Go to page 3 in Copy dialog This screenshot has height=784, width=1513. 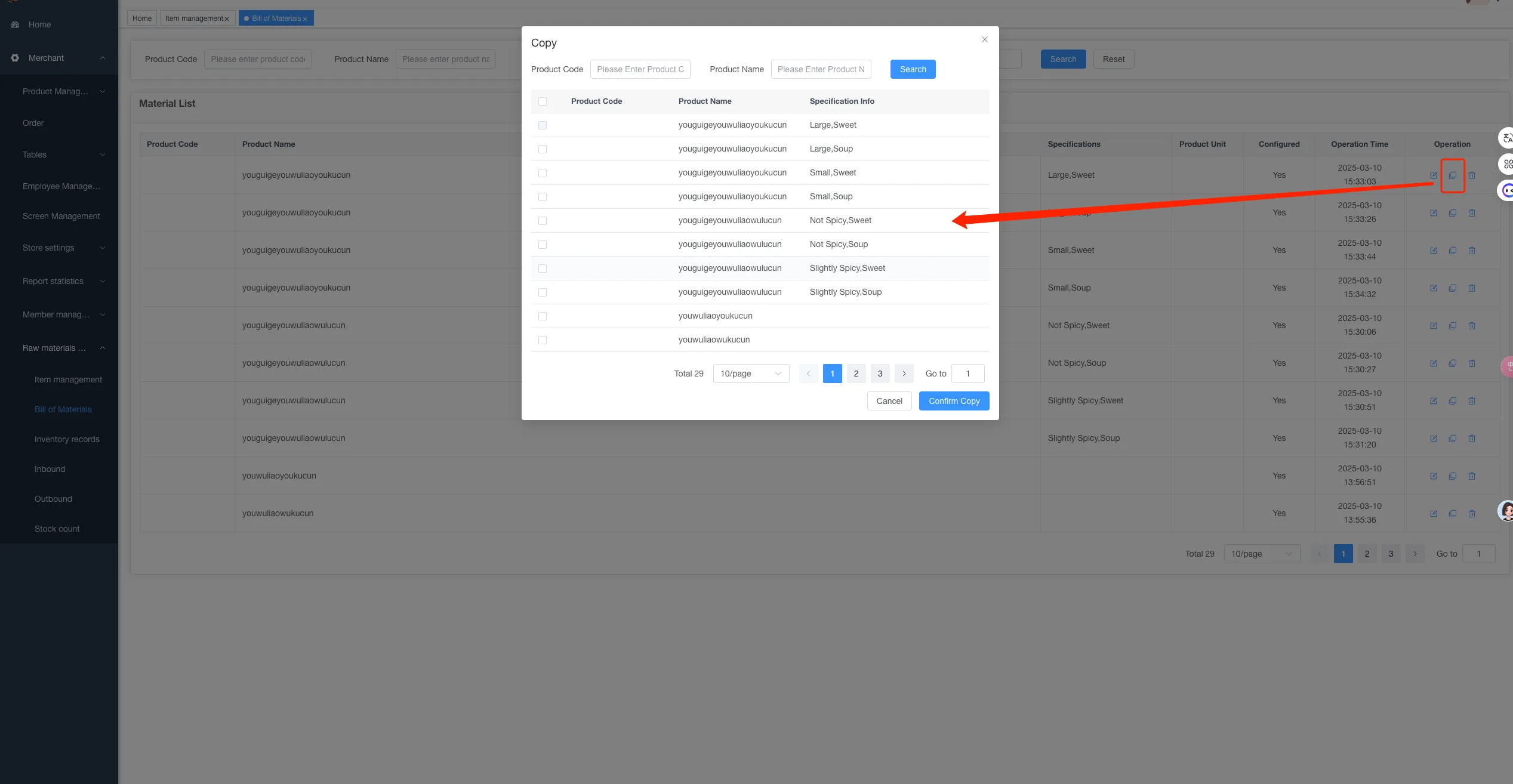click(x=880, y=374)
